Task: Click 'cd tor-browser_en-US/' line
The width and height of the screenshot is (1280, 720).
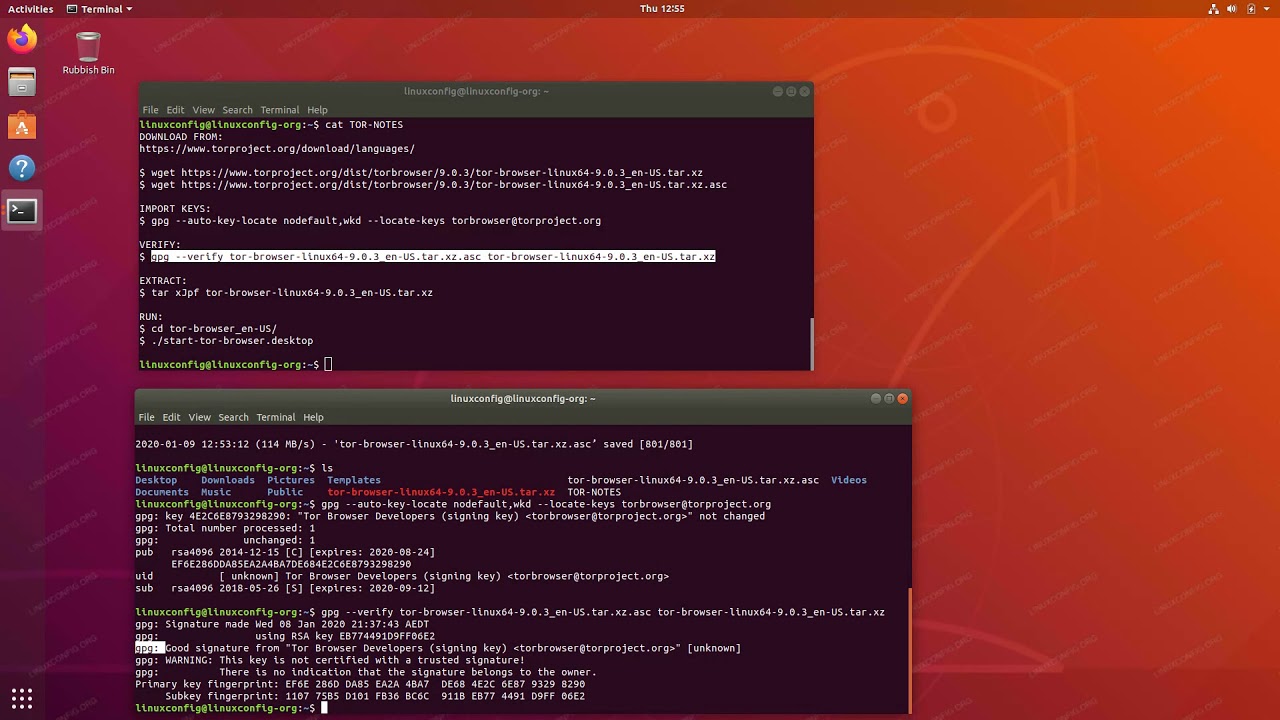Action: [x=214, y=329]
